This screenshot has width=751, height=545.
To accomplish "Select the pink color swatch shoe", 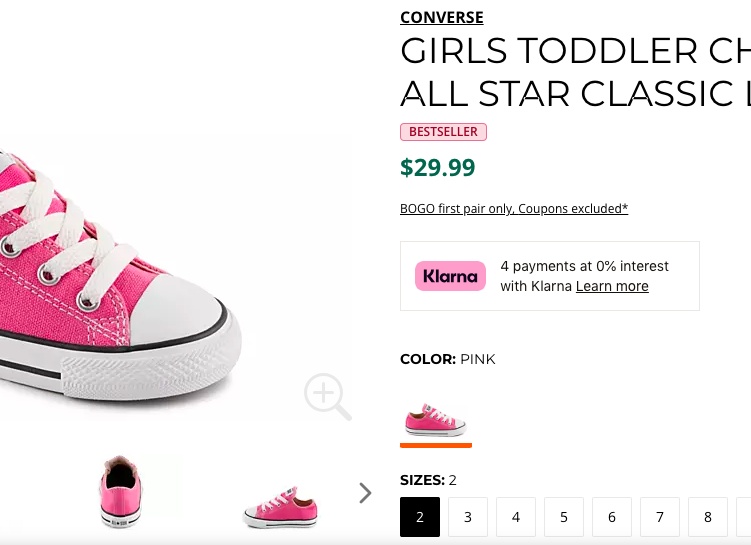I will click(435, 420).
